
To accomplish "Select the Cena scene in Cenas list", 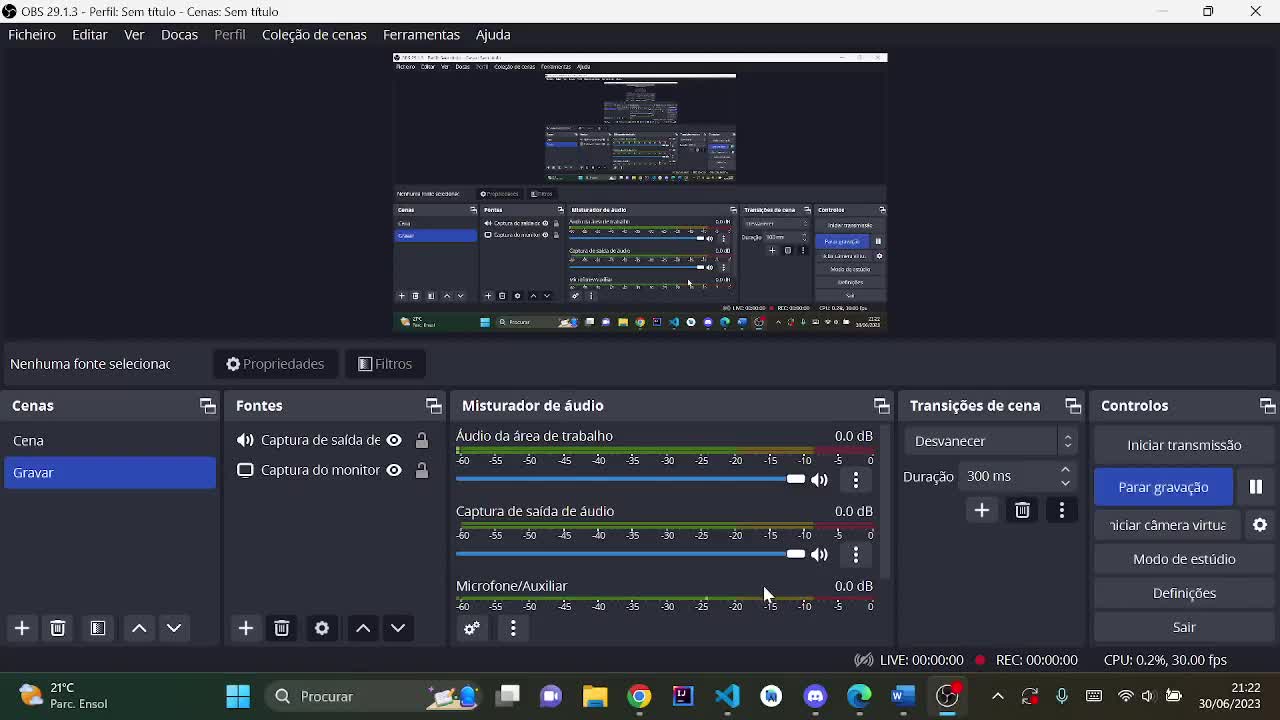I will tap(28, 440).
